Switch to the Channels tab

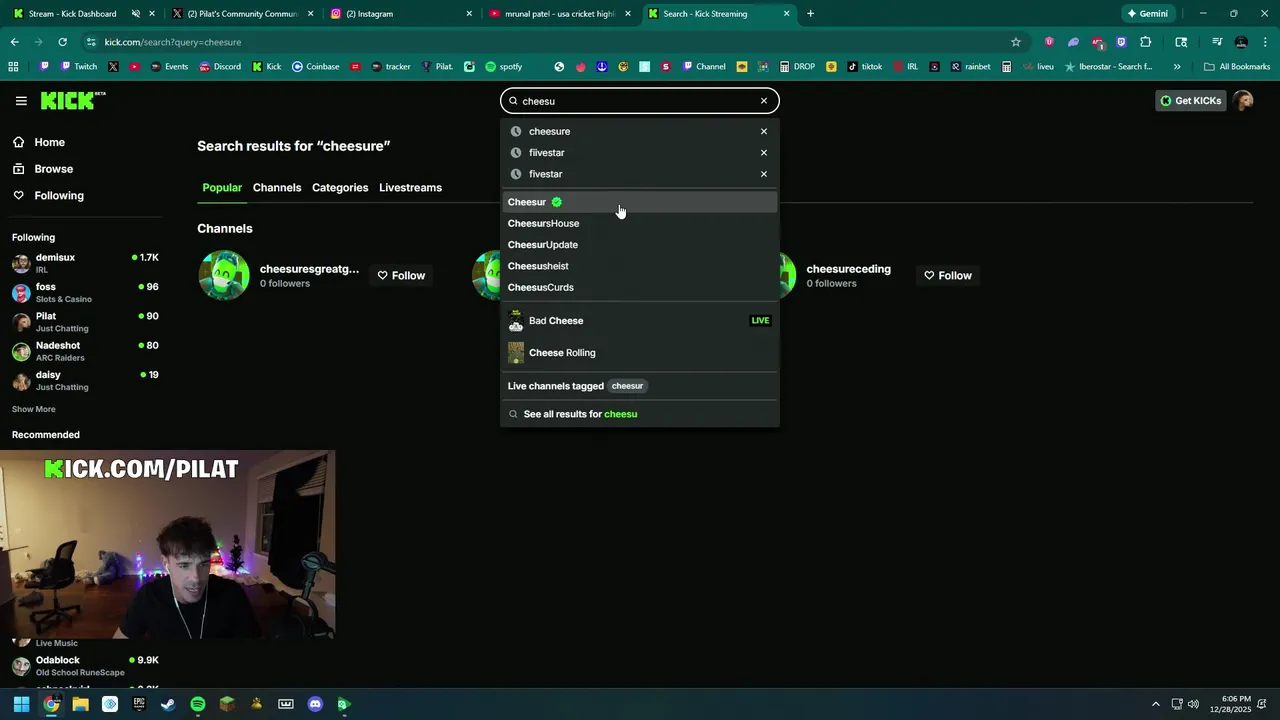pos(277,188)
